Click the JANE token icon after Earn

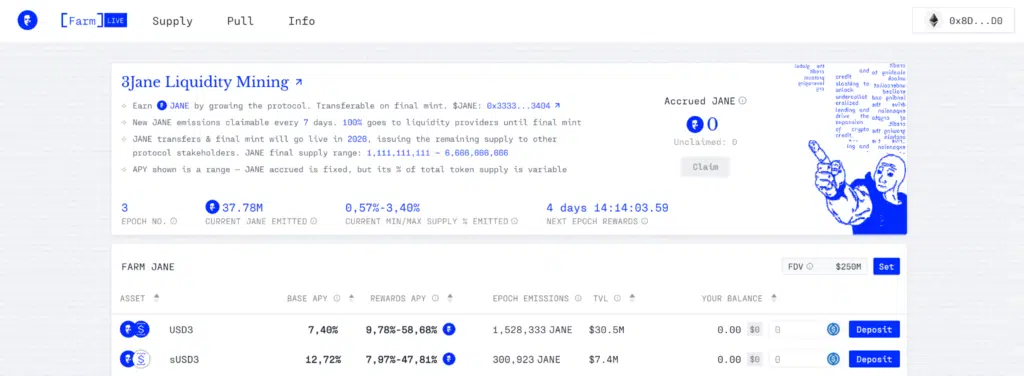(x=162, y=105)
